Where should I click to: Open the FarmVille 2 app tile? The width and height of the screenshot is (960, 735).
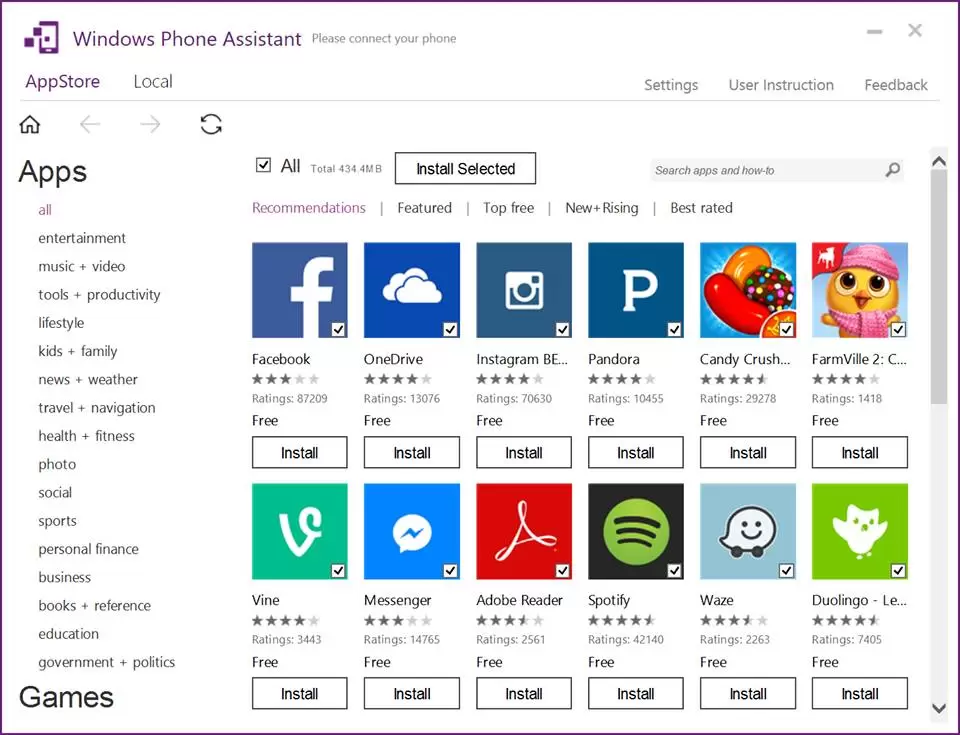(860, 290)
